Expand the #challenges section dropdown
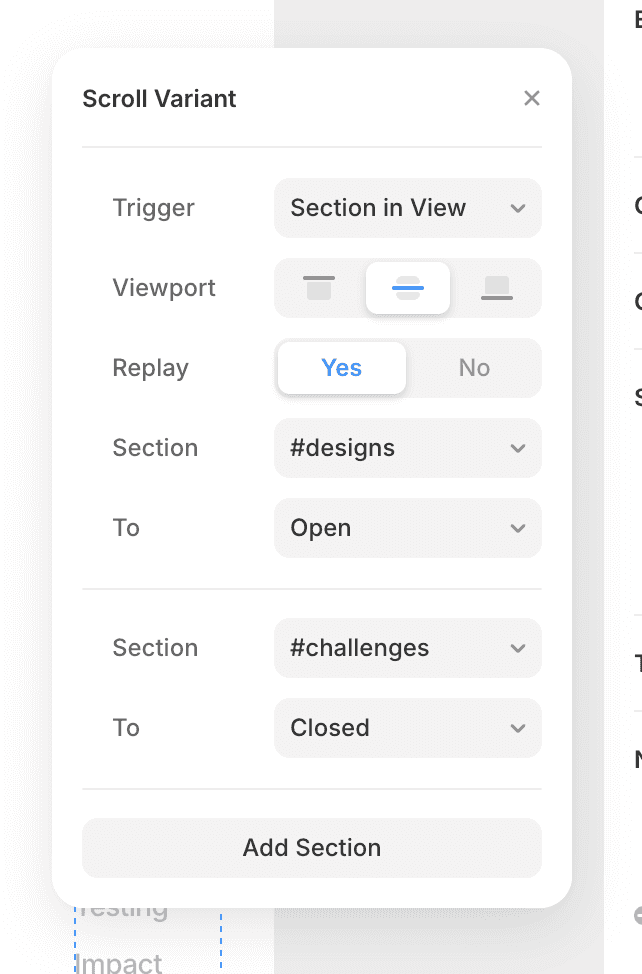The image size is (642, 974). click(x=407, y=648)
